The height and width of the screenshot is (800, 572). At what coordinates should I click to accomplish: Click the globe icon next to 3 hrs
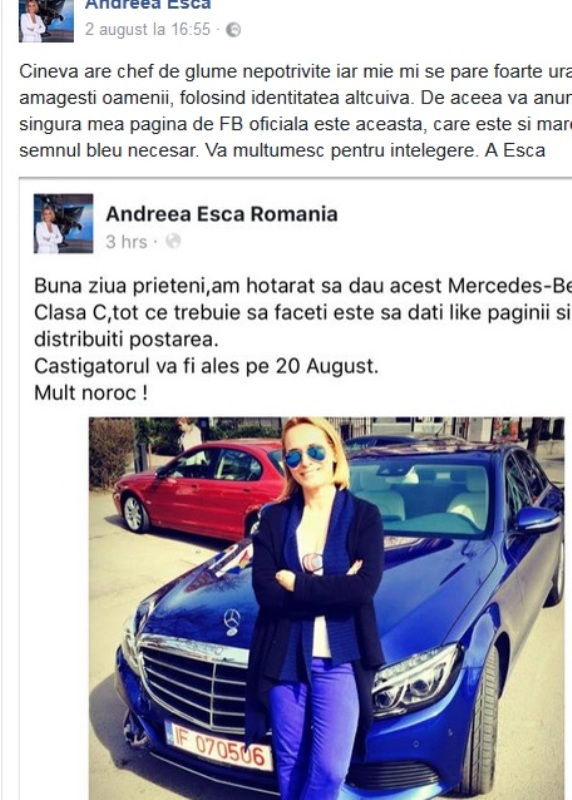pos(173,241)
